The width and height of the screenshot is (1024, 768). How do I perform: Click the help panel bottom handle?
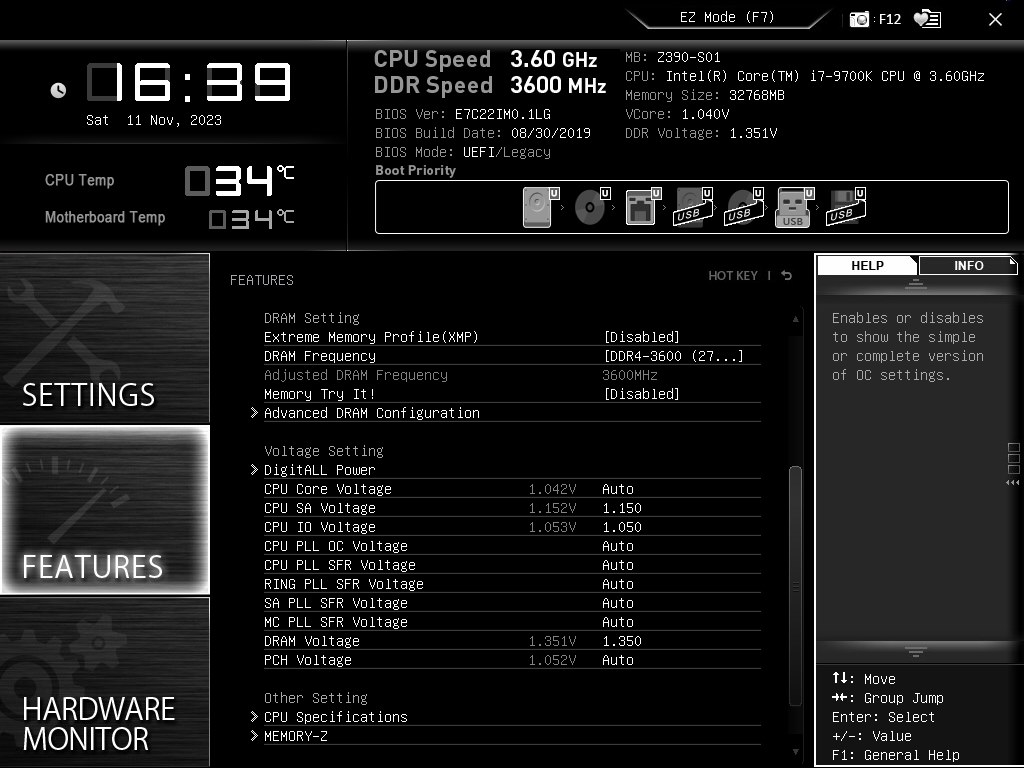916,651
